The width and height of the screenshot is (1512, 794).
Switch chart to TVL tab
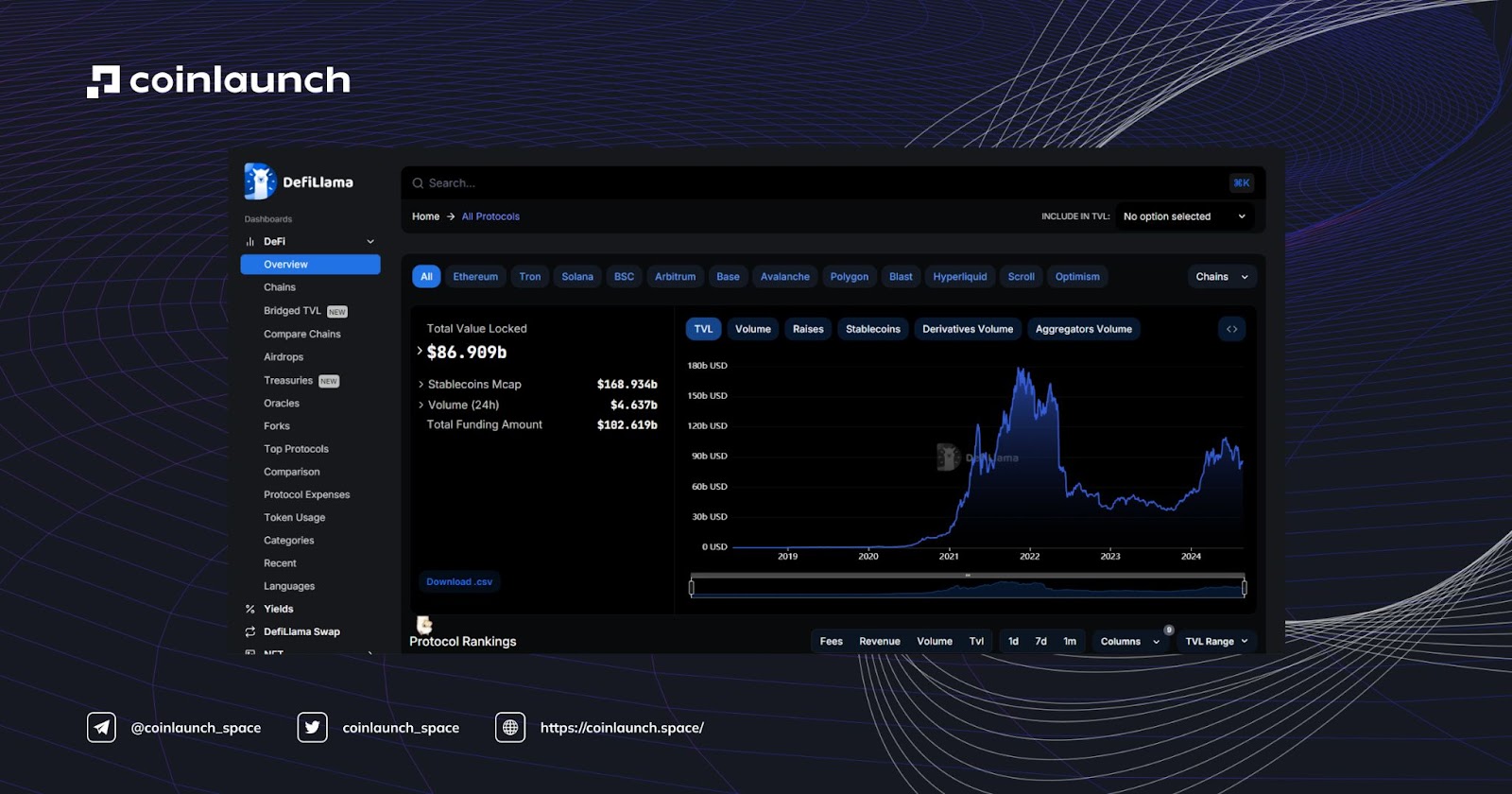point(703,329)
